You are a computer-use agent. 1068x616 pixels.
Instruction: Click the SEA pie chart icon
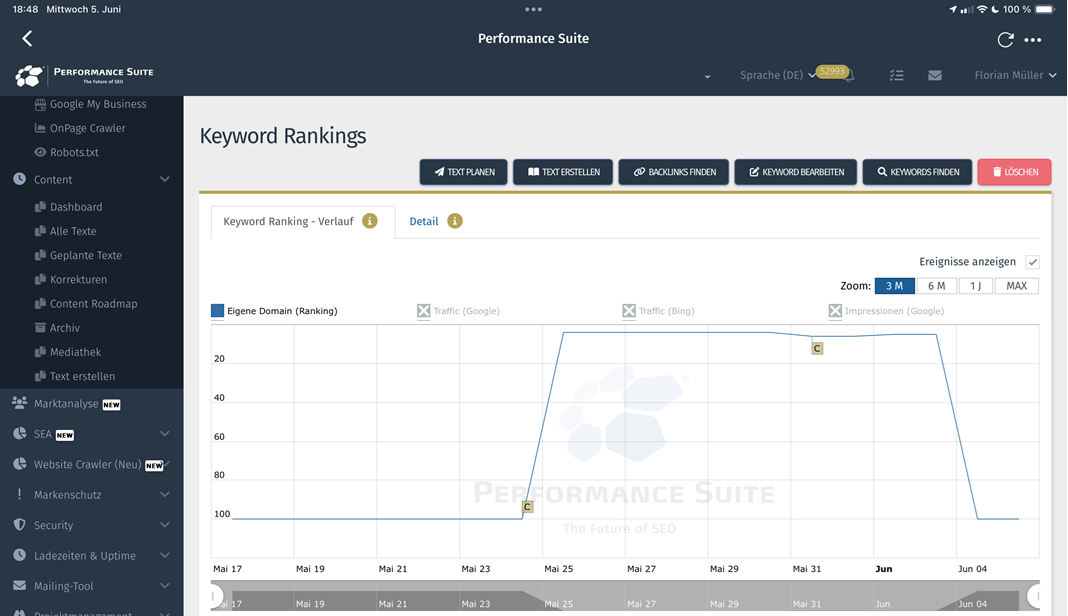(20, 433)
